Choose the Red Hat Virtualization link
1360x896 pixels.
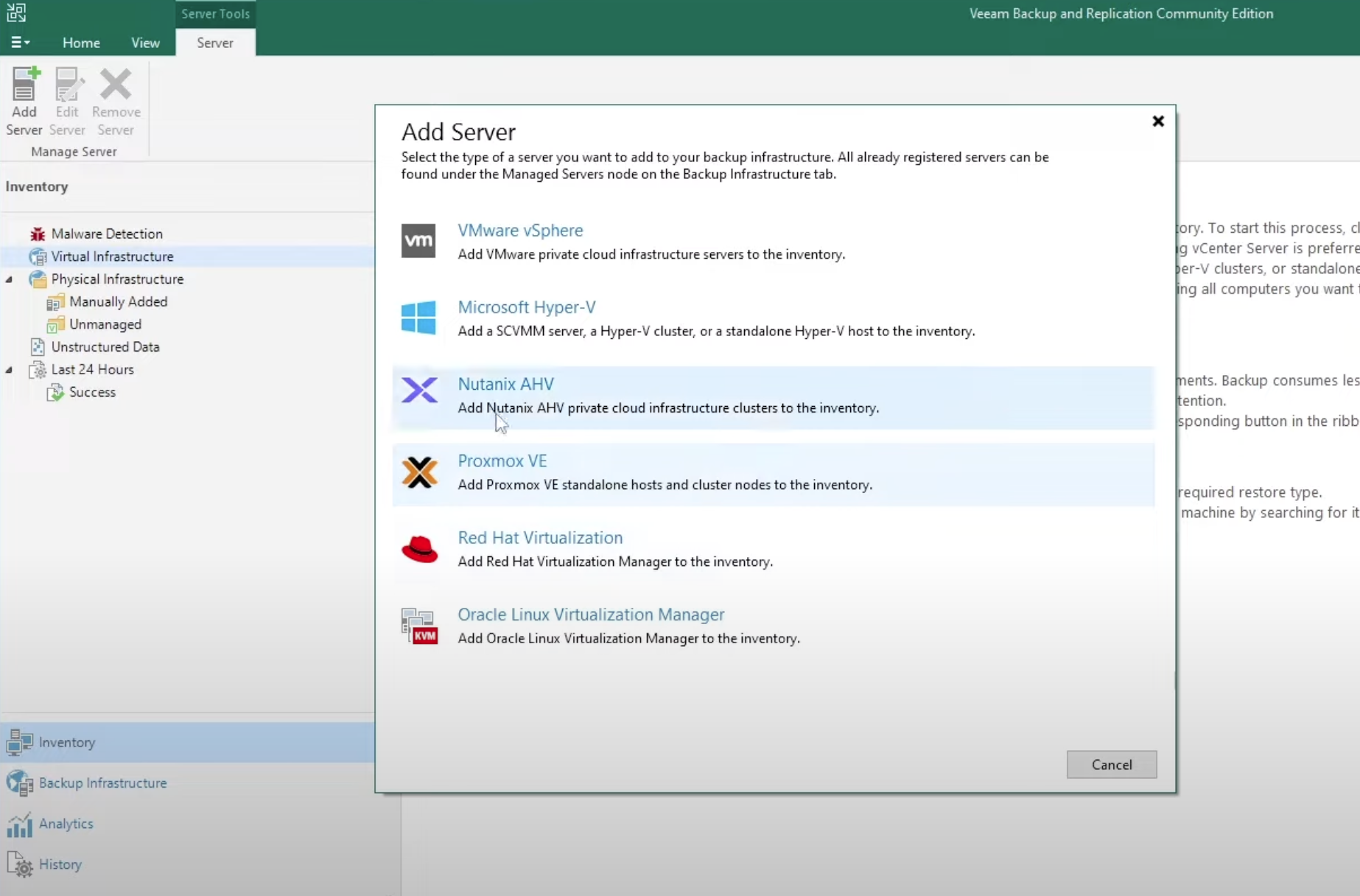coord(540,537)
